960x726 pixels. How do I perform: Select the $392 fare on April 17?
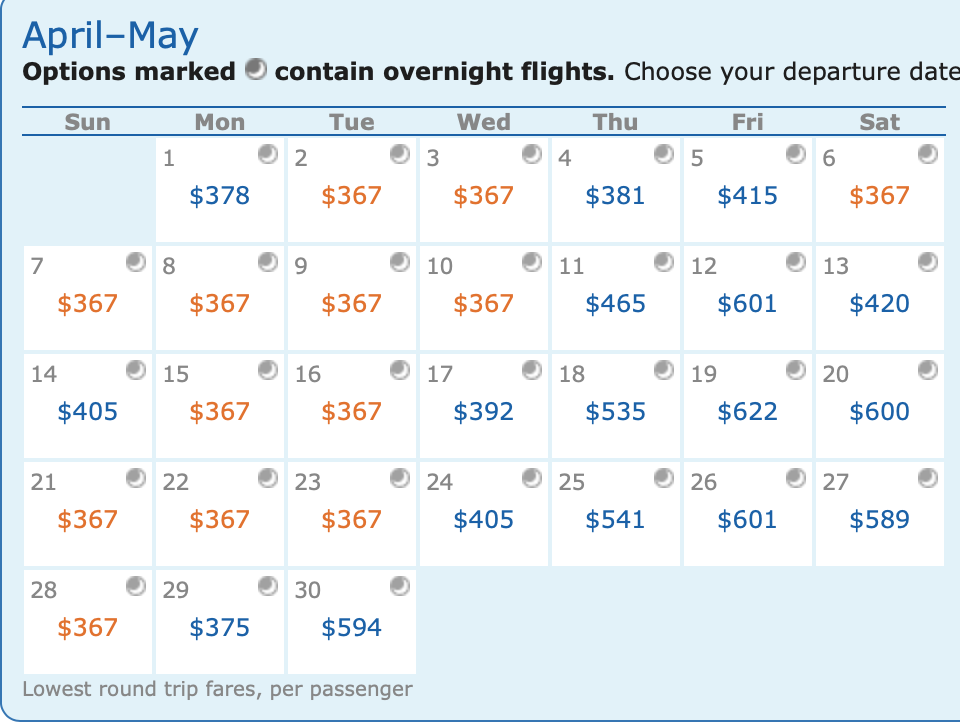(x=483, y=411)
